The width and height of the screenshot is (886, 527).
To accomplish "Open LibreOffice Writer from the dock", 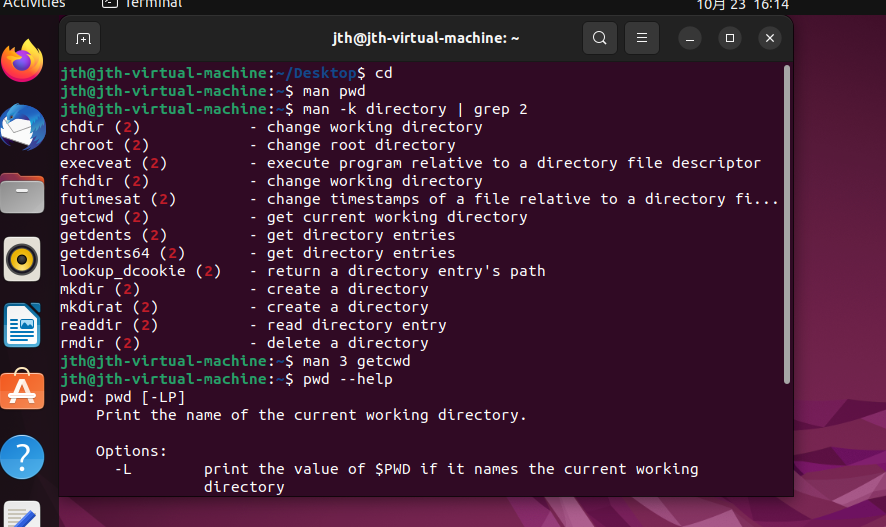I will click(22, 325).
